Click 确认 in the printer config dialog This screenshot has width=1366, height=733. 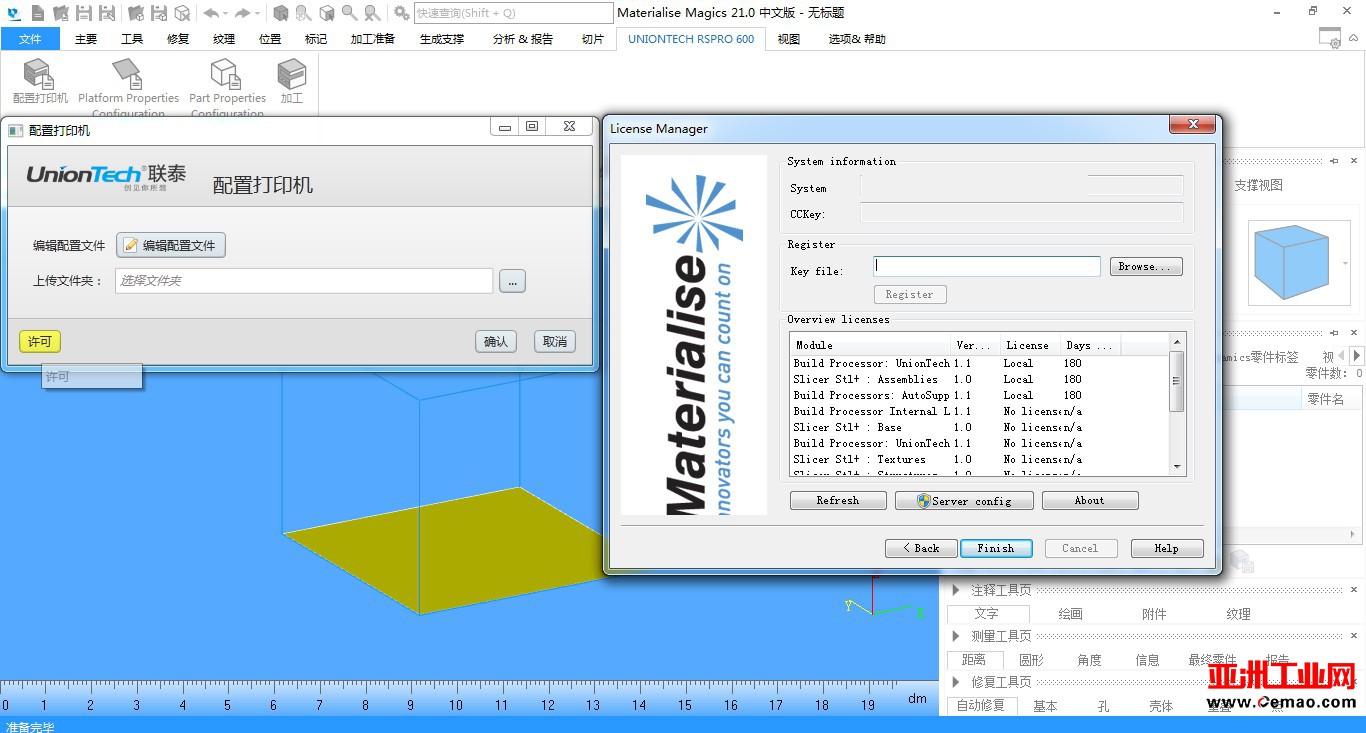[496, 341]
